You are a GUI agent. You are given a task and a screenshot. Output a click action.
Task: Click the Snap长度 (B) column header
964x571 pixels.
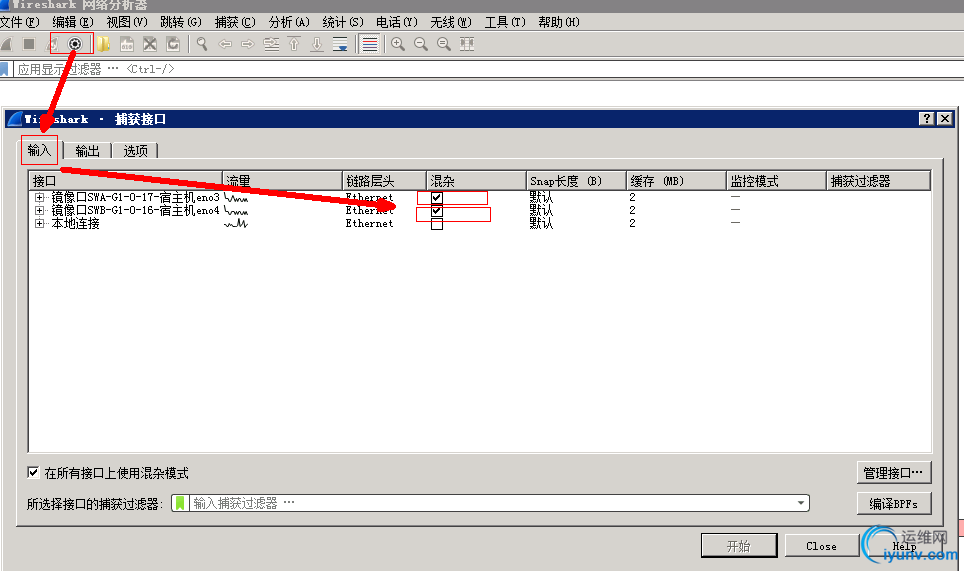(x=577, y=181)
